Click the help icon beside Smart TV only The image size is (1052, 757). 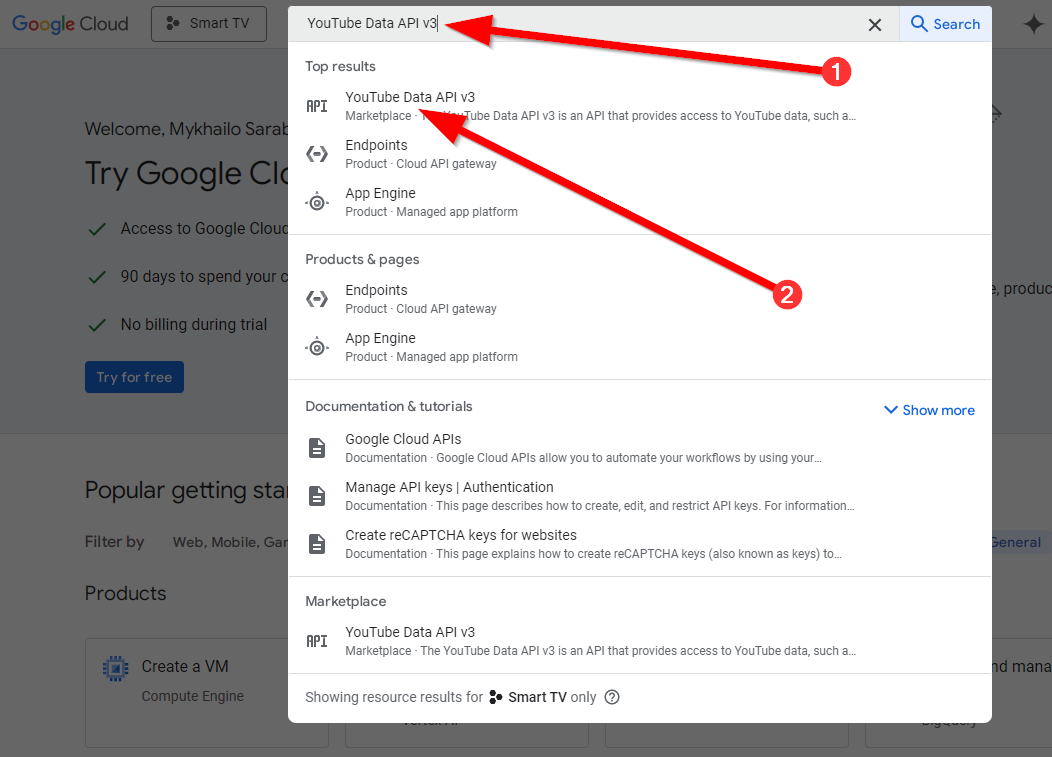pyautogui.click(x=612, y=697)
